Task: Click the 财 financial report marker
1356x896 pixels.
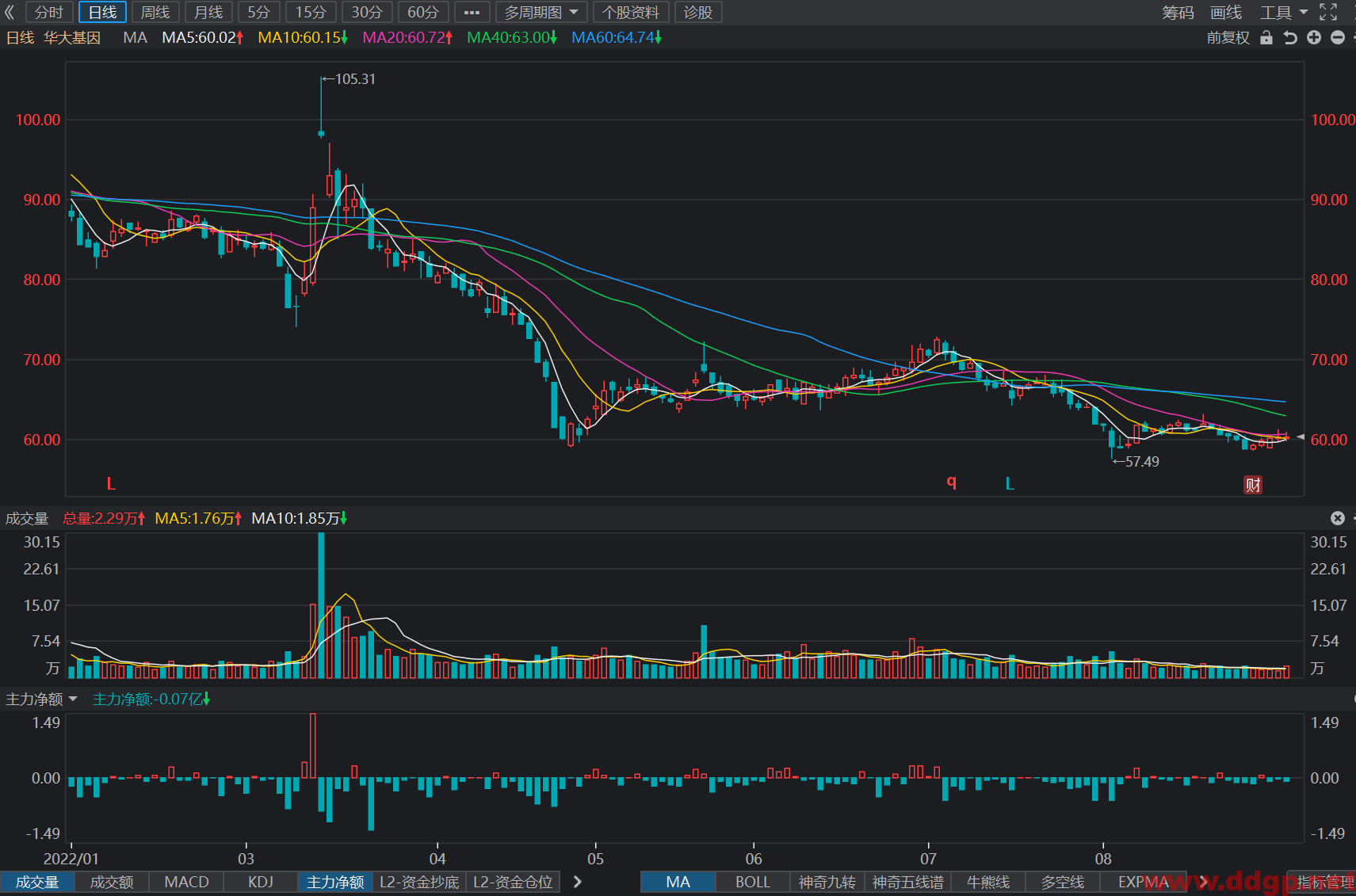Action: 1253,485
